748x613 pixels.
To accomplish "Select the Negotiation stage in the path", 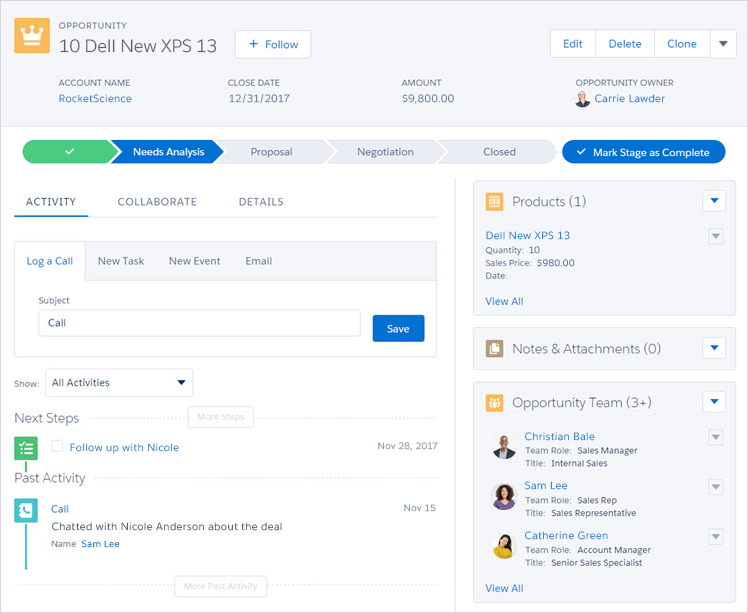I will [x=385, y=152].
